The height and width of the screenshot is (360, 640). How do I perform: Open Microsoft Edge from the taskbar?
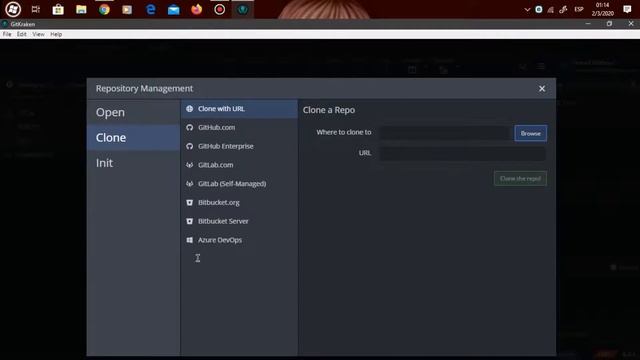[x=151, y=9]
